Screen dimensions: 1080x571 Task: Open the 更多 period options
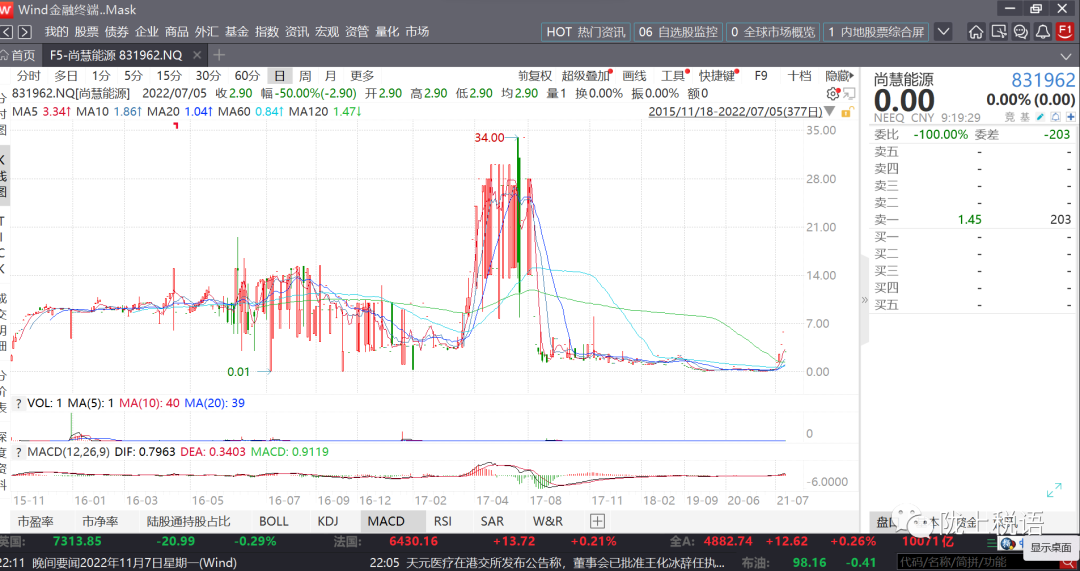[x=362, y=76]
